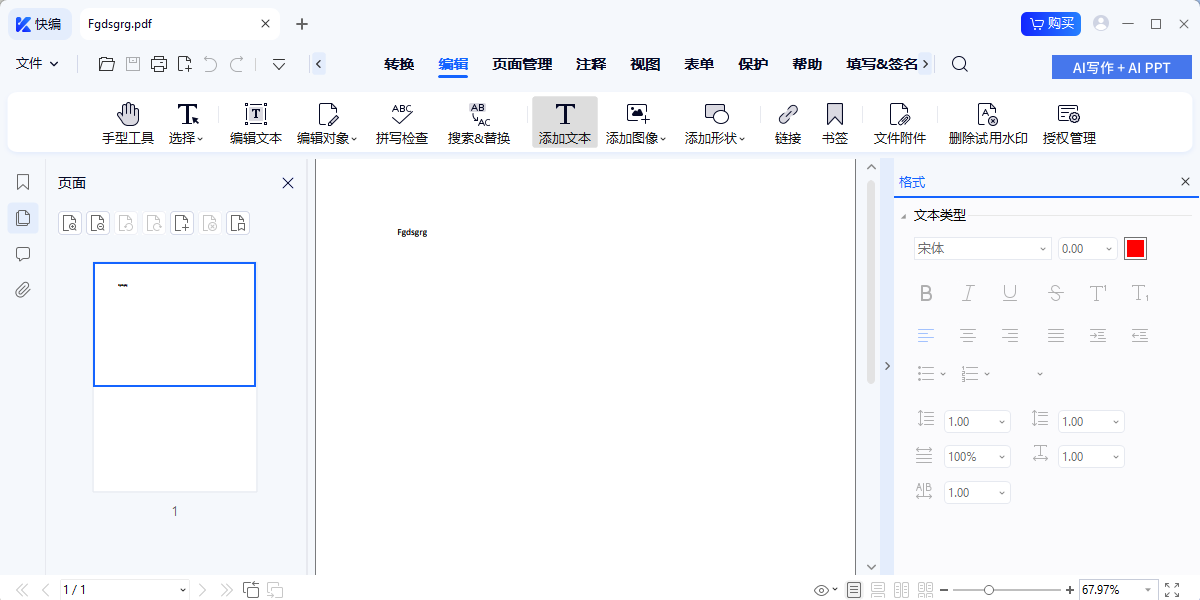Toggle underline text formatting
This screenshot has width=1200, height=600.
1010,293
